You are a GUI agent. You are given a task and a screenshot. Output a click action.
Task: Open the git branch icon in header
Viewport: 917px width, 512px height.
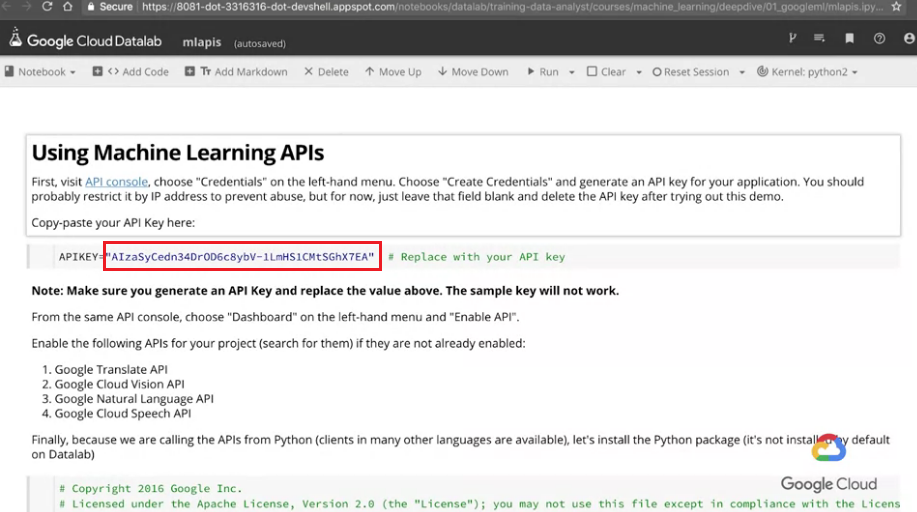pyautogui.click(x=792, y=38)
